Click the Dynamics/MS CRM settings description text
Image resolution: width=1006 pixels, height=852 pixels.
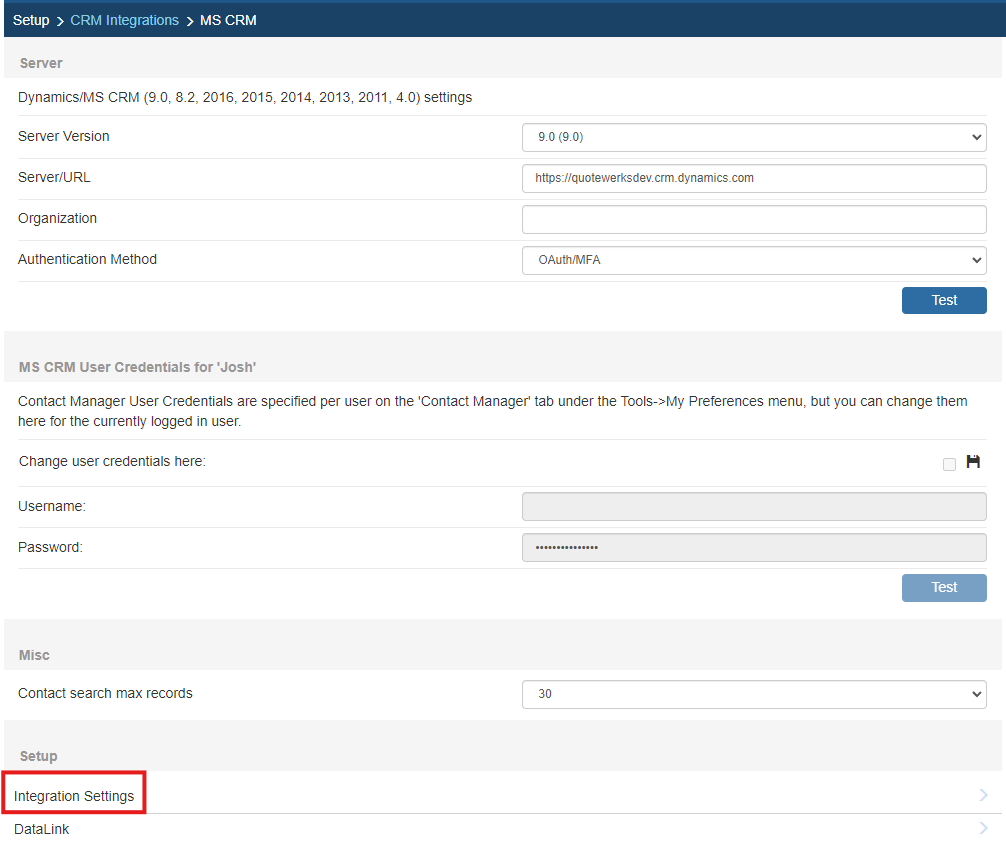coord(245,98)
